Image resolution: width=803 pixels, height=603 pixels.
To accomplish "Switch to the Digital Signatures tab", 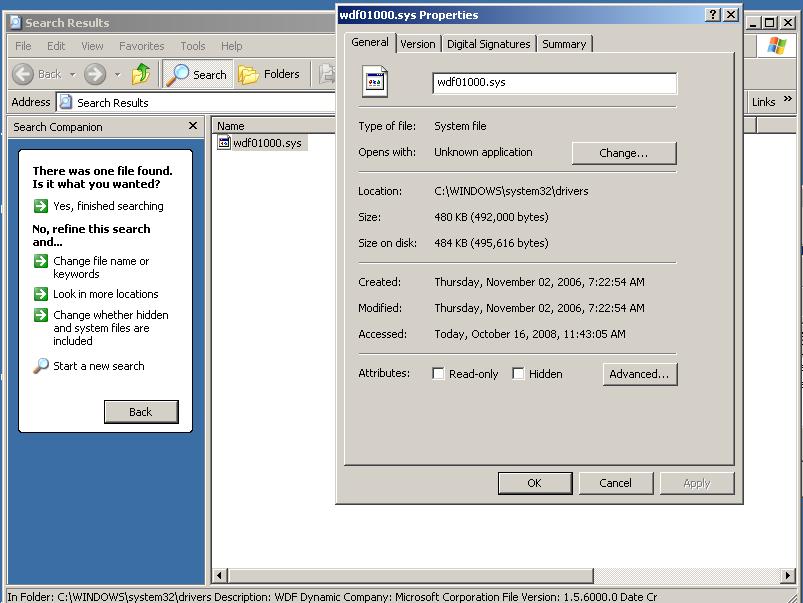I will (x=489, y=44).
